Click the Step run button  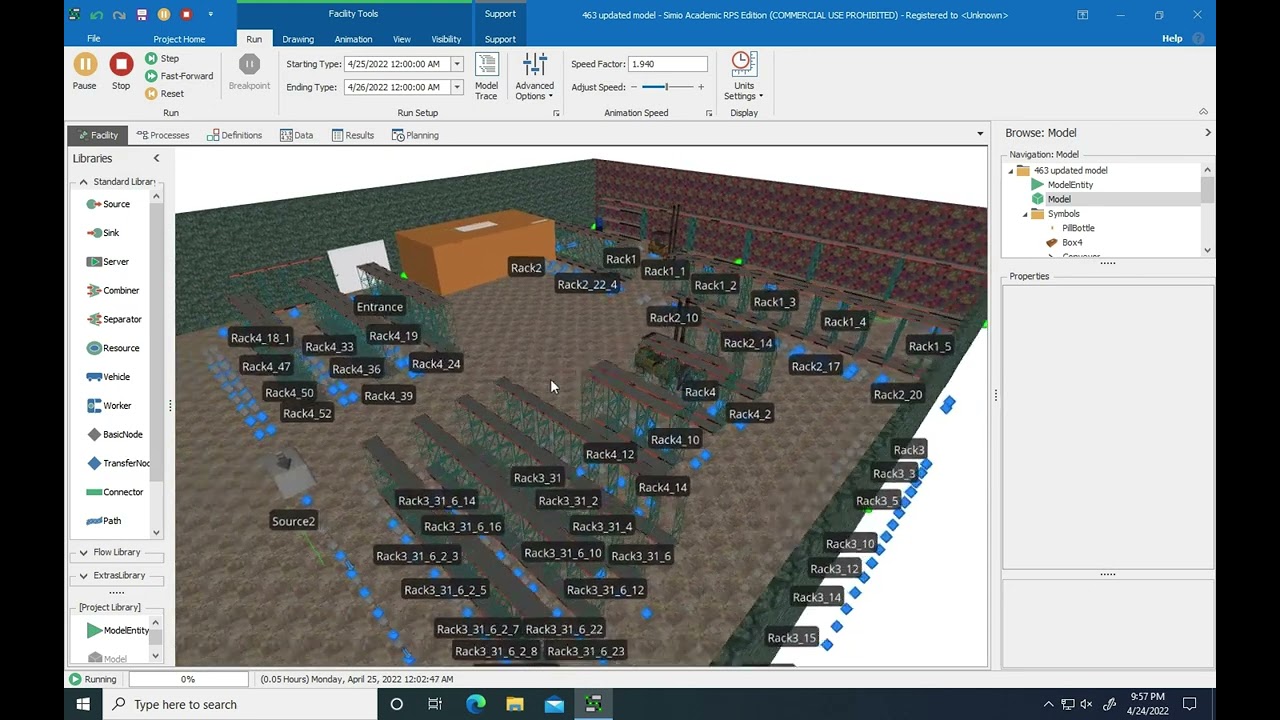(162, 59)
